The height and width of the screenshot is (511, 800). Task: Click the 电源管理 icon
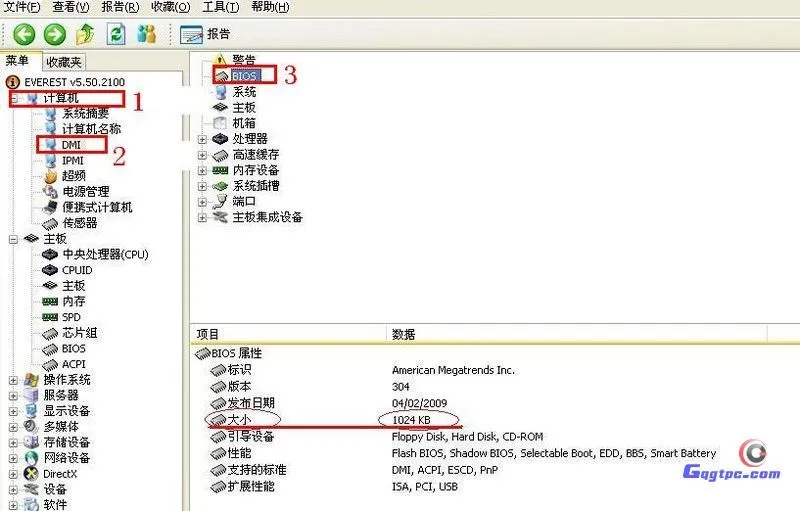click(51, 192)
